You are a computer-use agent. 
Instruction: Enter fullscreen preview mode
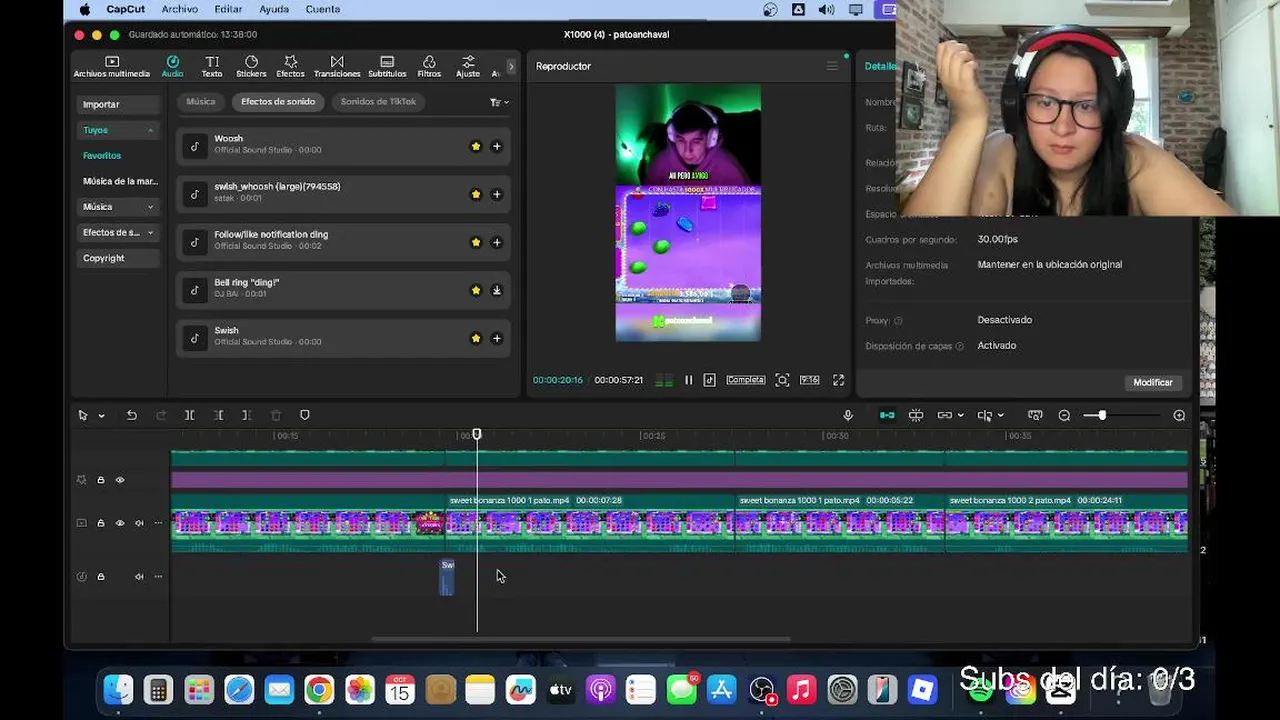tap(838, 380)
